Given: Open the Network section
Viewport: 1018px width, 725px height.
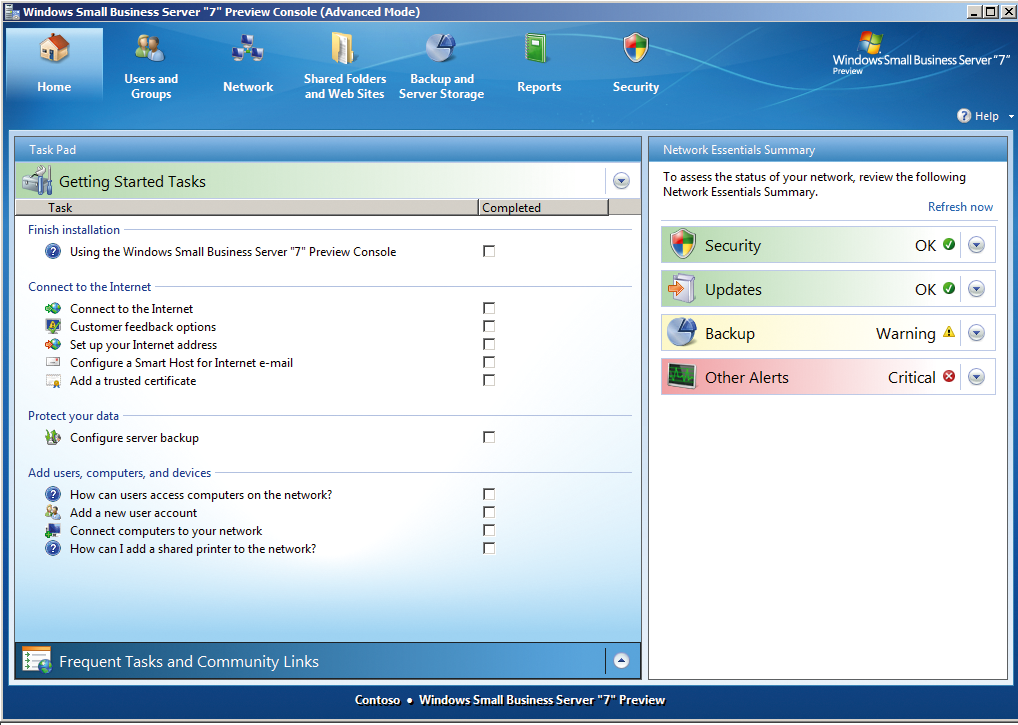Looking at the screenshot, I should (x=247, y=63).
